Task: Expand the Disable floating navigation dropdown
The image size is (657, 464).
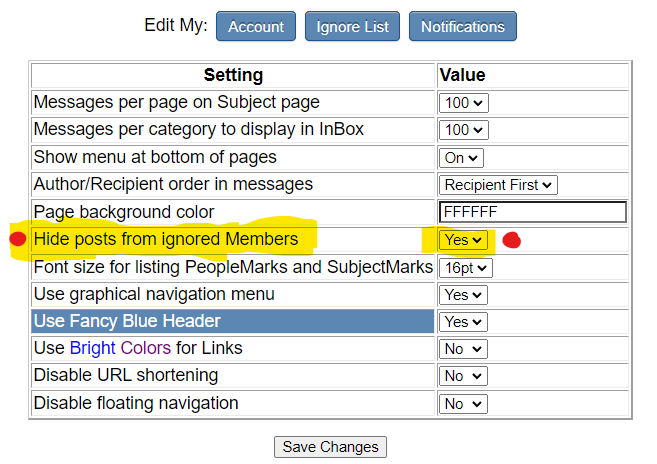Action: (464, 404)
